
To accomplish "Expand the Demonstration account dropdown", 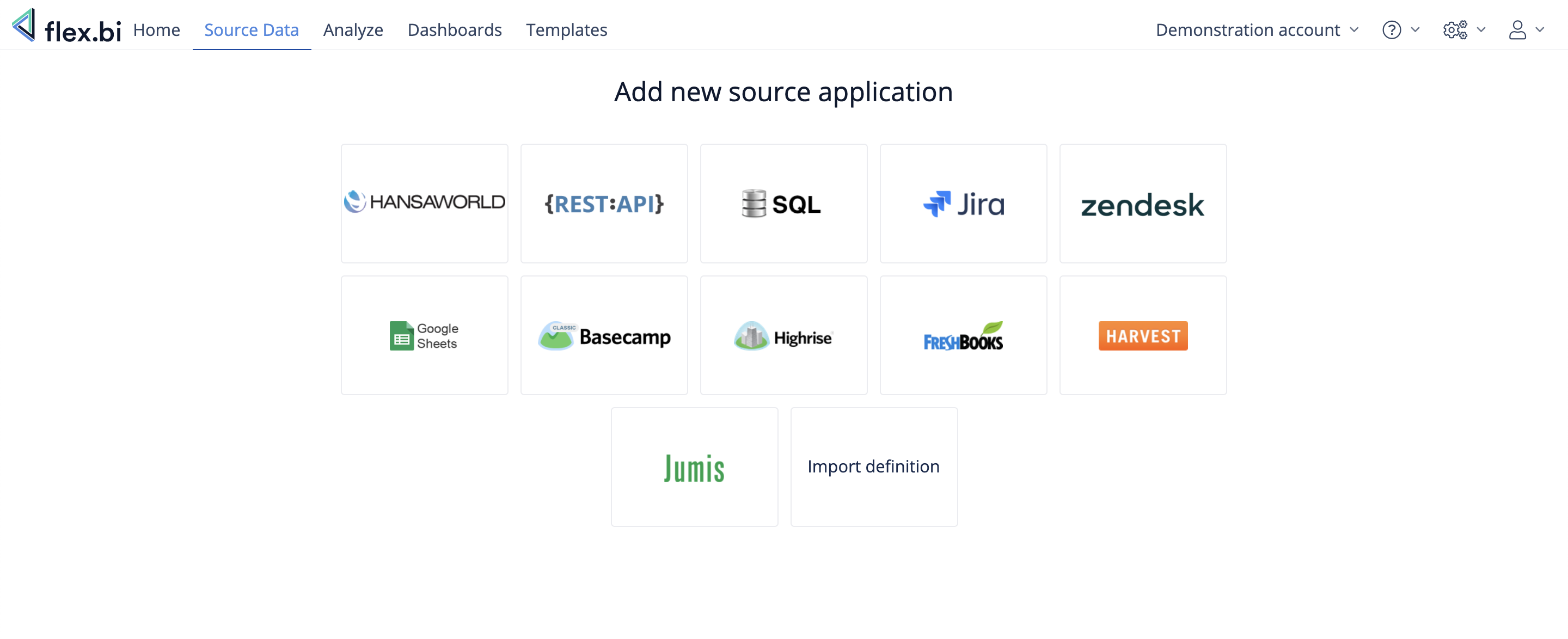I will click(1257, 30).
